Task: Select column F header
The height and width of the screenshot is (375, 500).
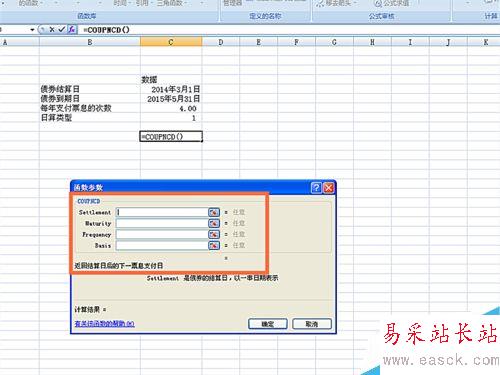Action: (297, 42)
